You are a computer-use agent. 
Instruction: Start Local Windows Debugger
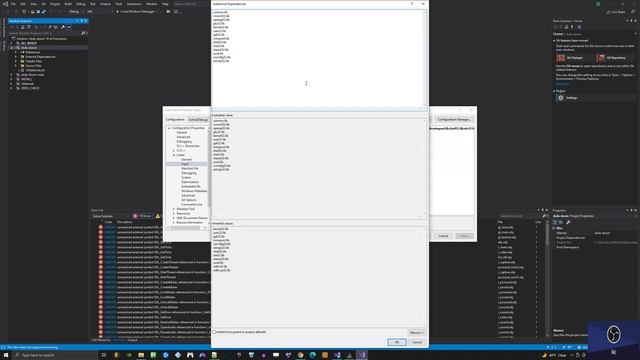(136, 12)
